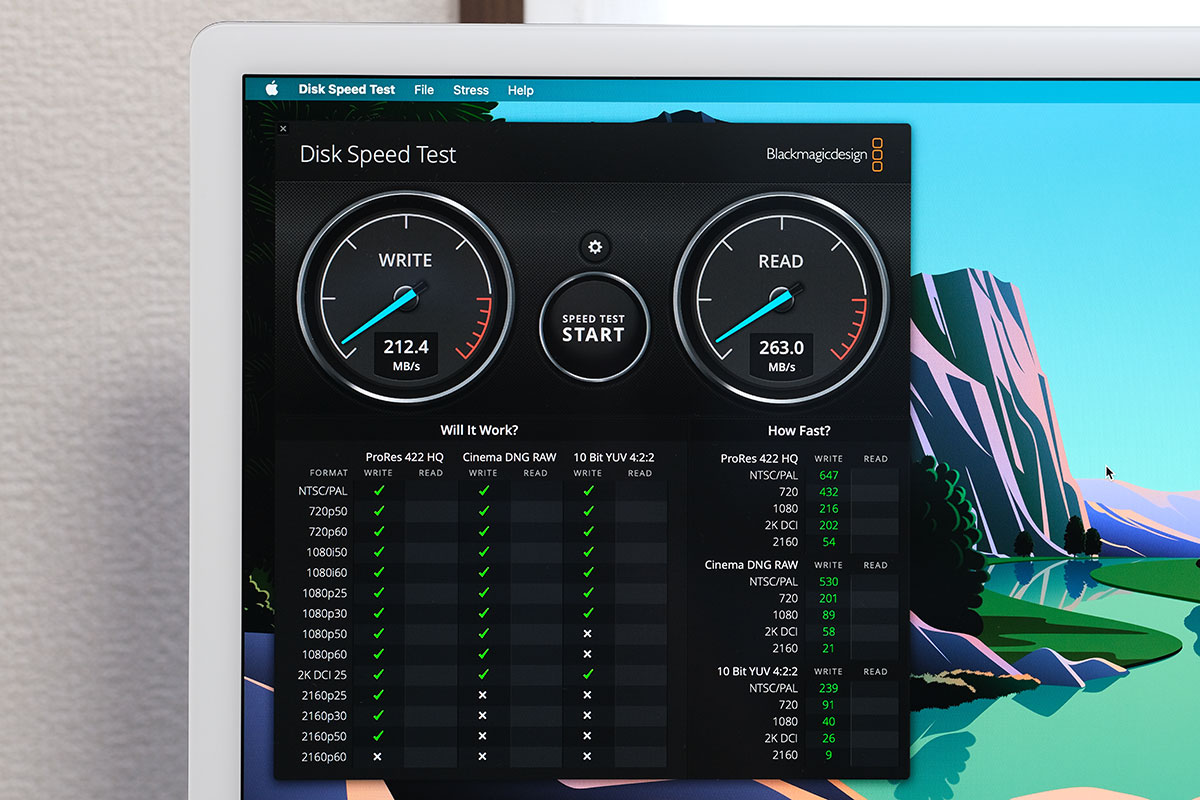
Task: Open the File menu
Action: [x=424, y=89]
